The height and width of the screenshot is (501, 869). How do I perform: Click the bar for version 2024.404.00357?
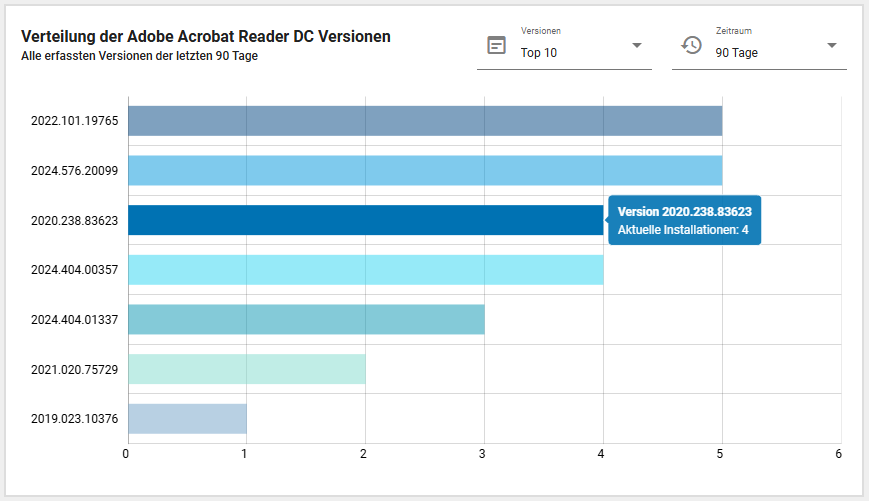[365, 270]
